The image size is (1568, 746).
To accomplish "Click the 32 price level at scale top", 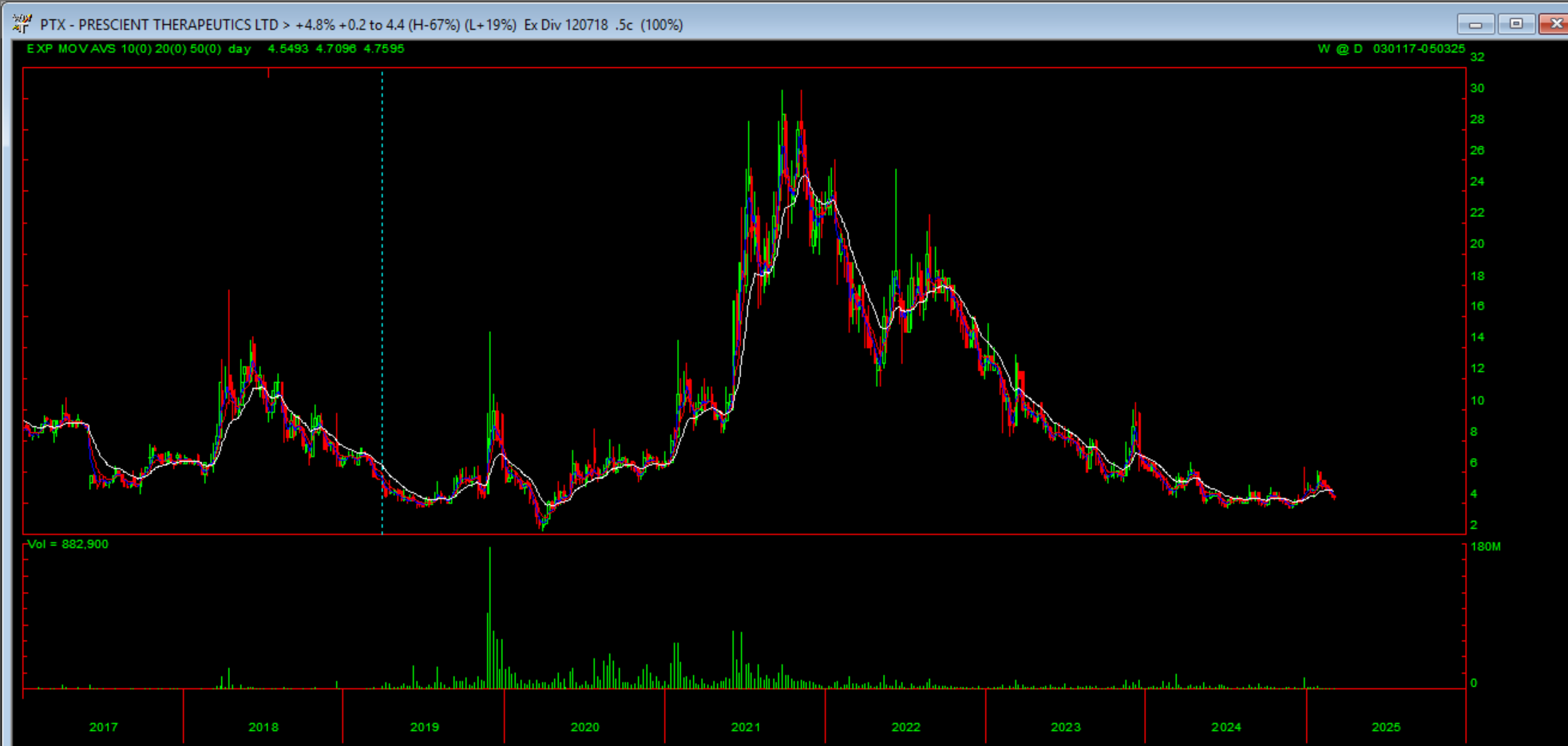I will click(1477, 57).
